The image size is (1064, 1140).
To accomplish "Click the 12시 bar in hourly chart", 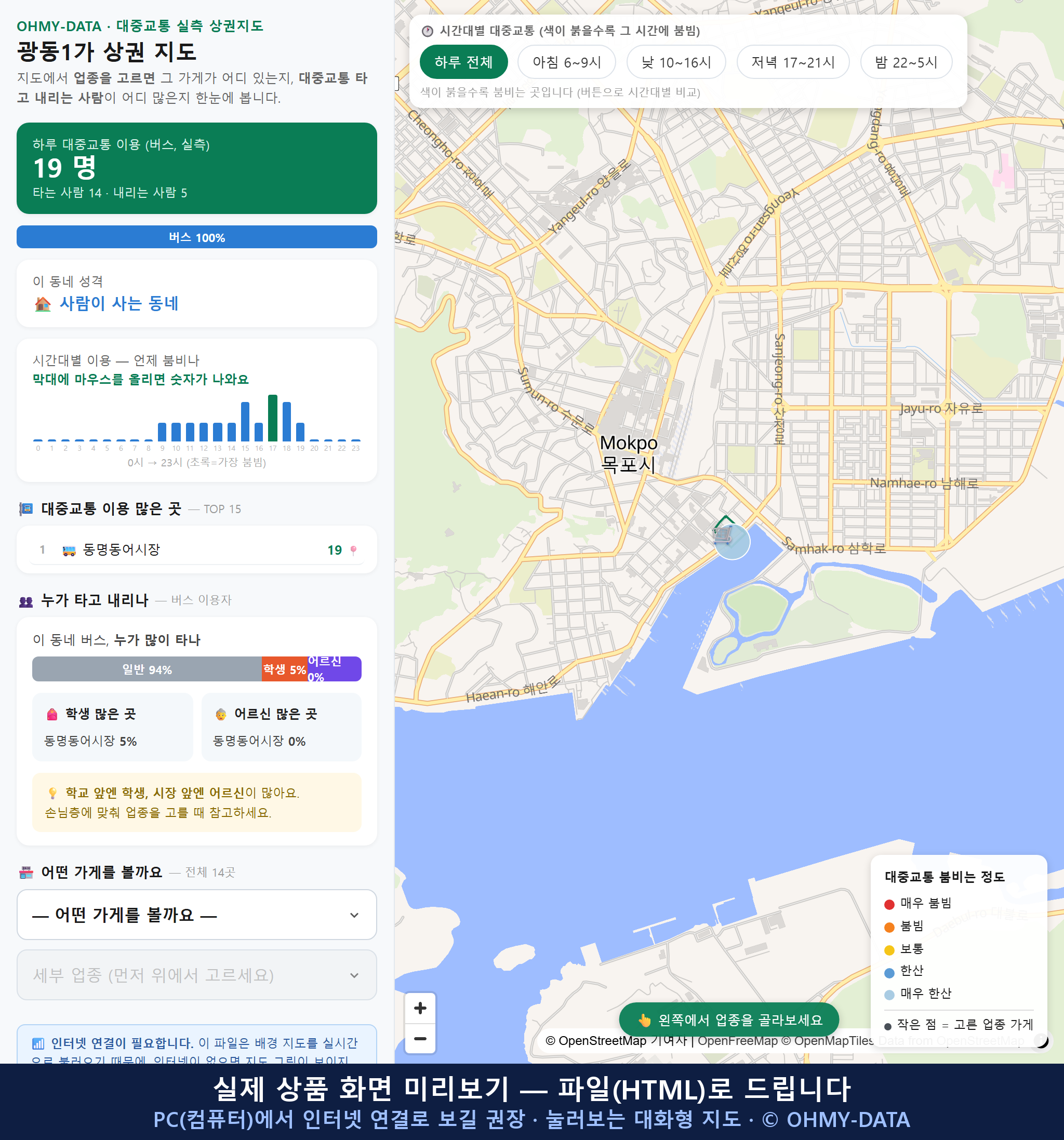I will (x=204, y=432).
